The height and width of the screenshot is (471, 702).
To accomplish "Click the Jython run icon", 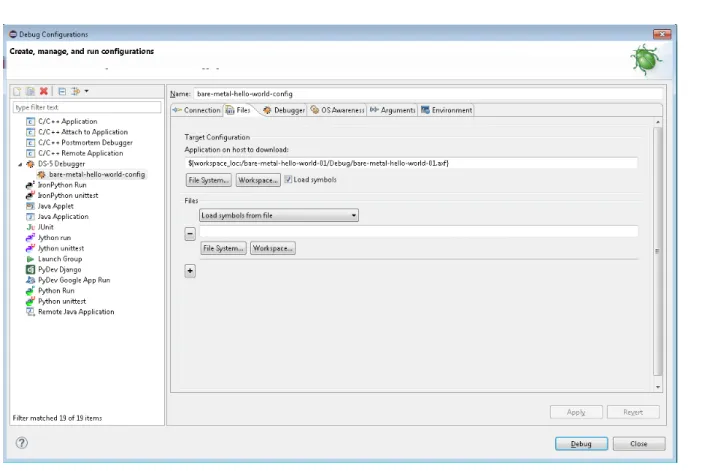I will coord(30,238).
